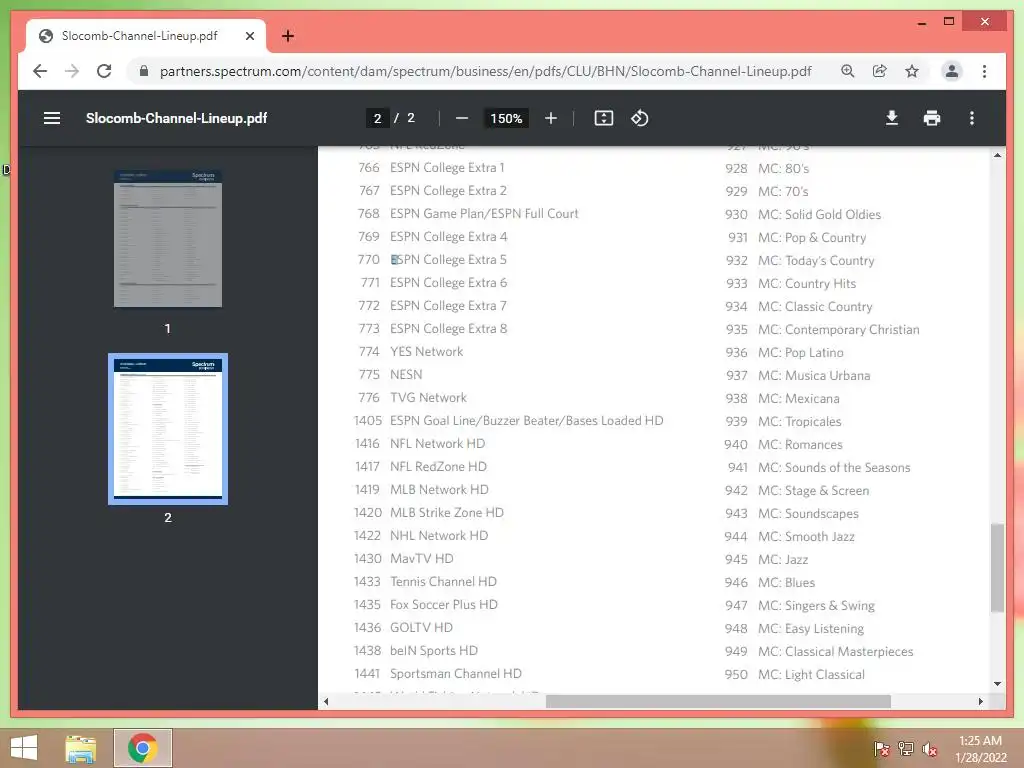Viewport: 1024px width, 768px height.
Task: Select page 1 thumbnail
Action: click(x=168, y=238)
